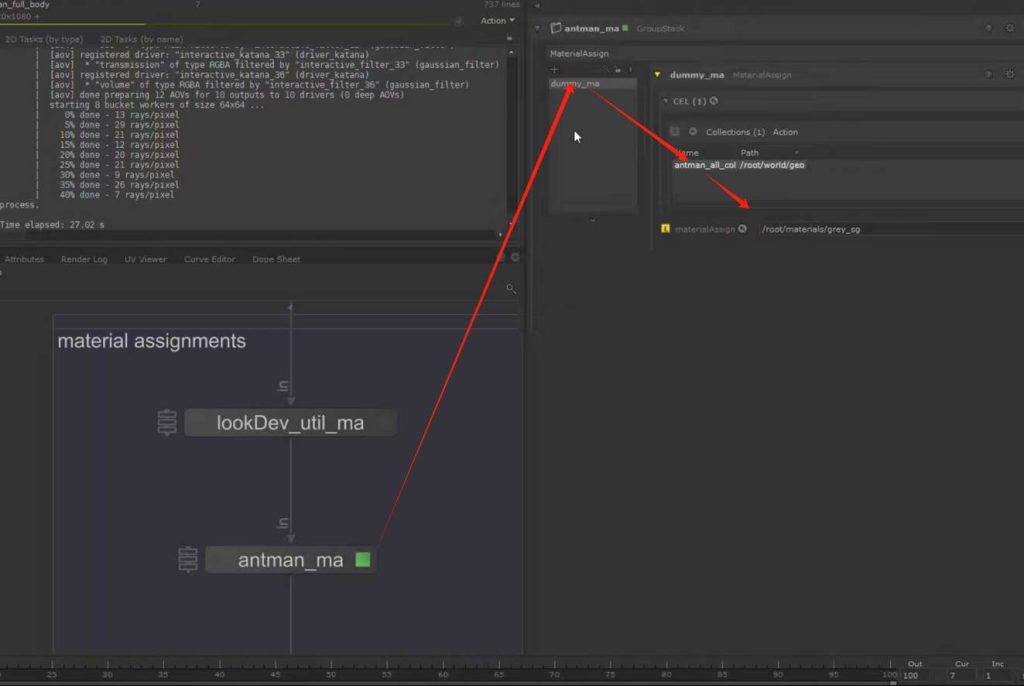Open the Action dropdown in render log
This screenshot has width=1024, height=686.
tap(498, 20)
